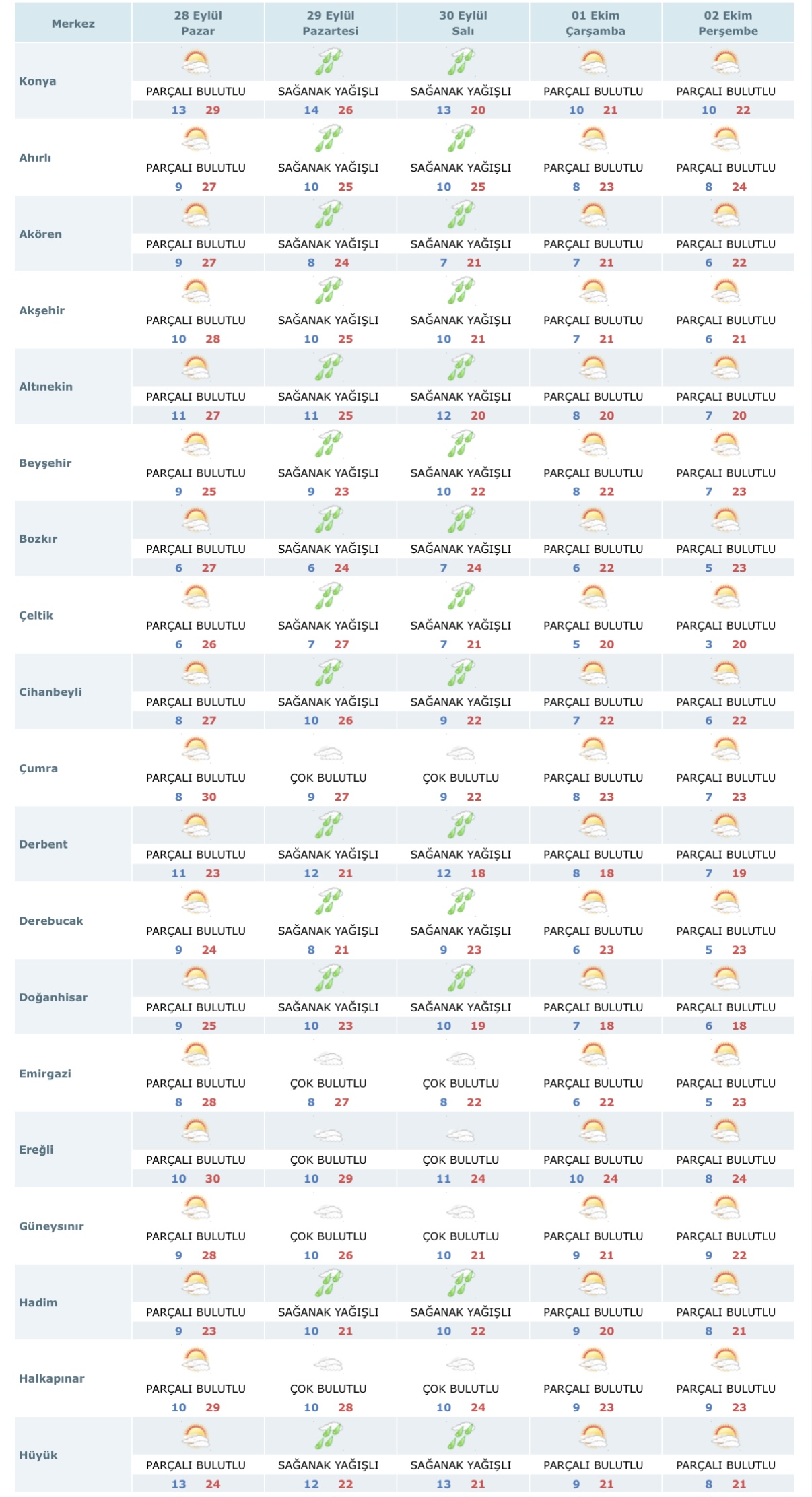This screenshot has height=1497, width=812.
Task: Click Akşehir rain icon for 30 Eylül
Action: click(461, 292)
